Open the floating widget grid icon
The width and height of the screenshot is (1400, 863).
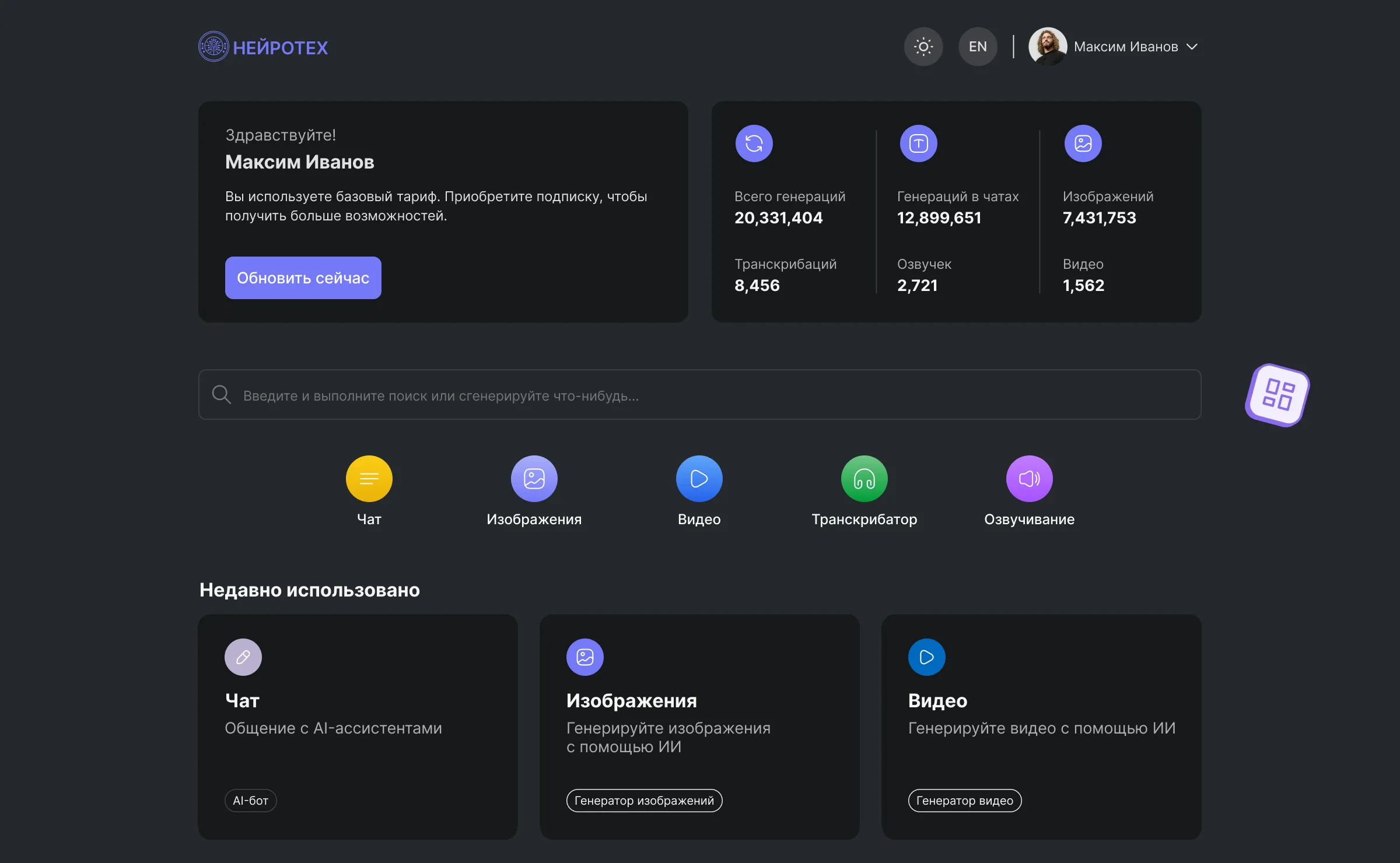click(x=1276, y=395)
